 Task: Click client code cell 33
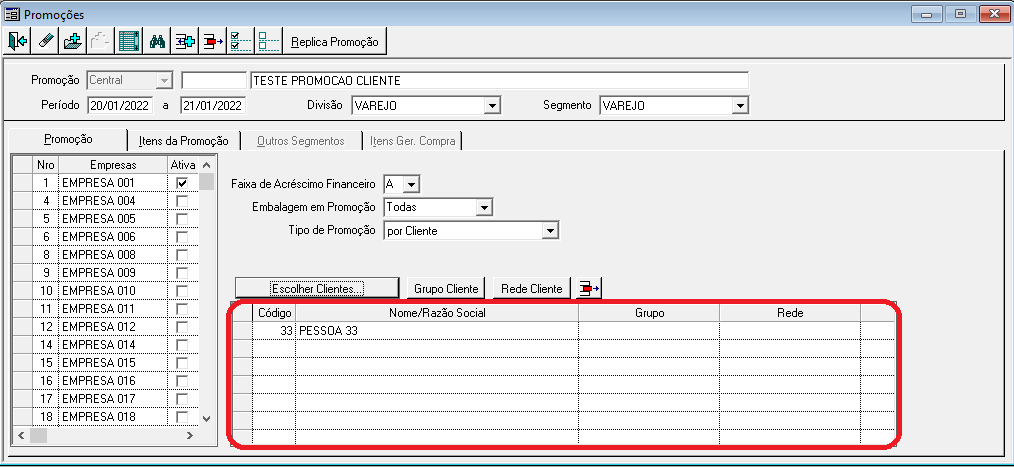(x=275, y=331)
